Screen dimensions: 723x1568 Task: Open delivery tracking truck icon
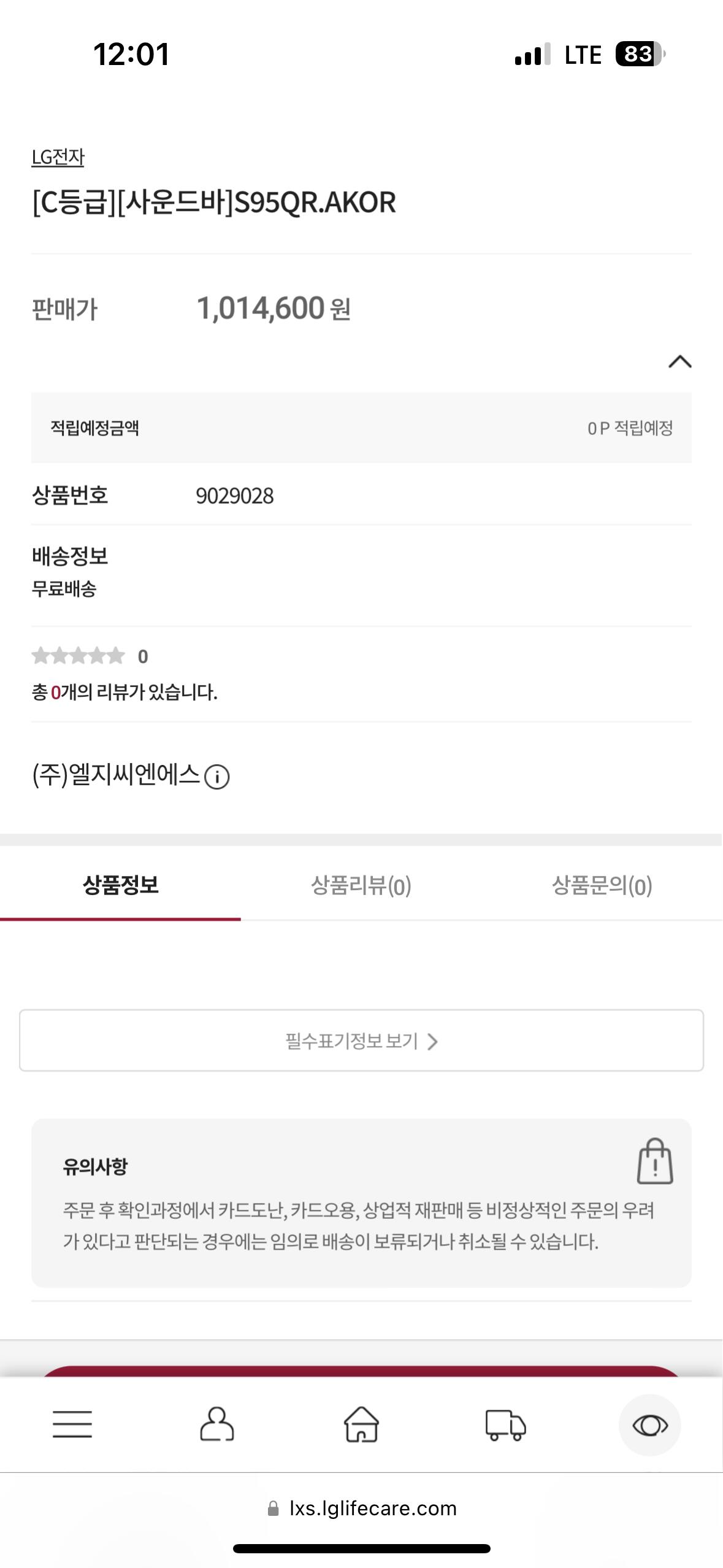(x=506, y=1424)
